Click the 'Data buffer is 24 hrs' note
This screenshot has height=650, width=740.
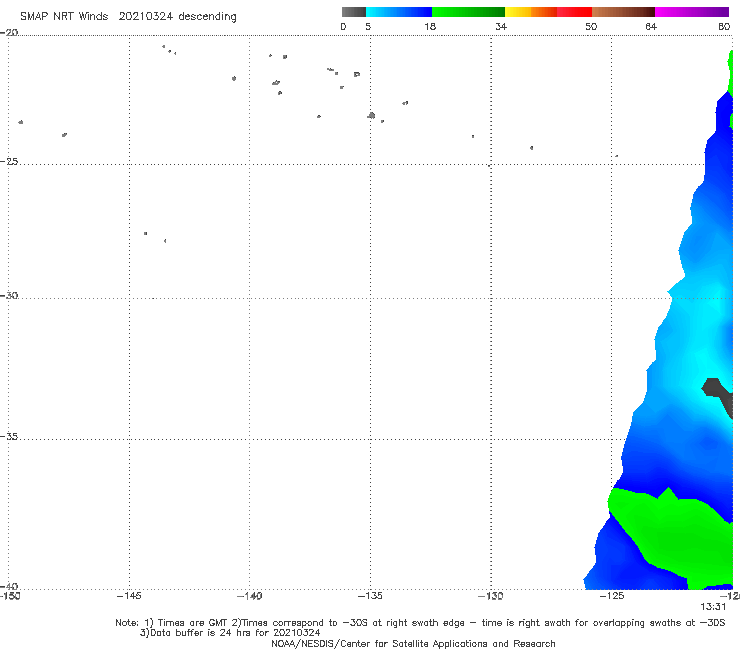pyautogui.click(x=230, y=633)
